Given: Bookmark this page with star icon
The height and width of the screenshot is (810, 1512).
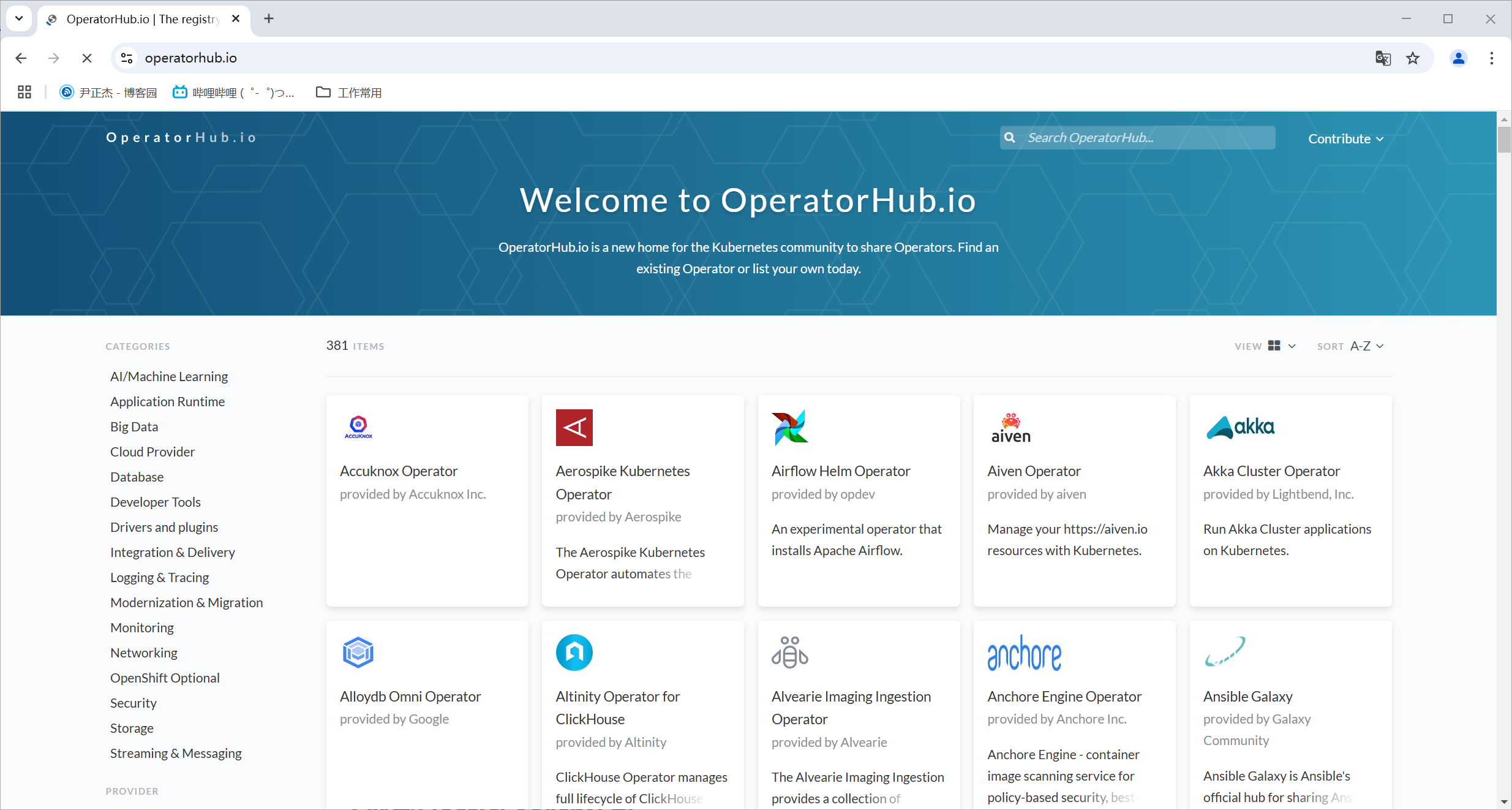Looking at the screenshot, I should 1413,58.
